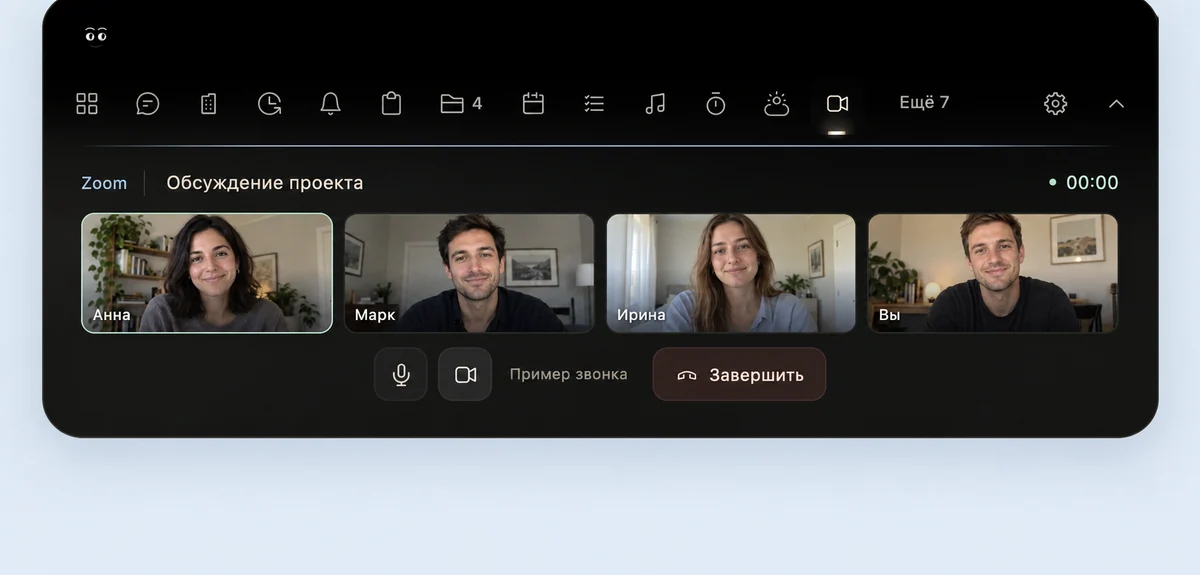Image resolution: width=1200 pixels, height=575 pixels.
Task: Open the chat bubble icon
Action: click(x=148, y=103)
